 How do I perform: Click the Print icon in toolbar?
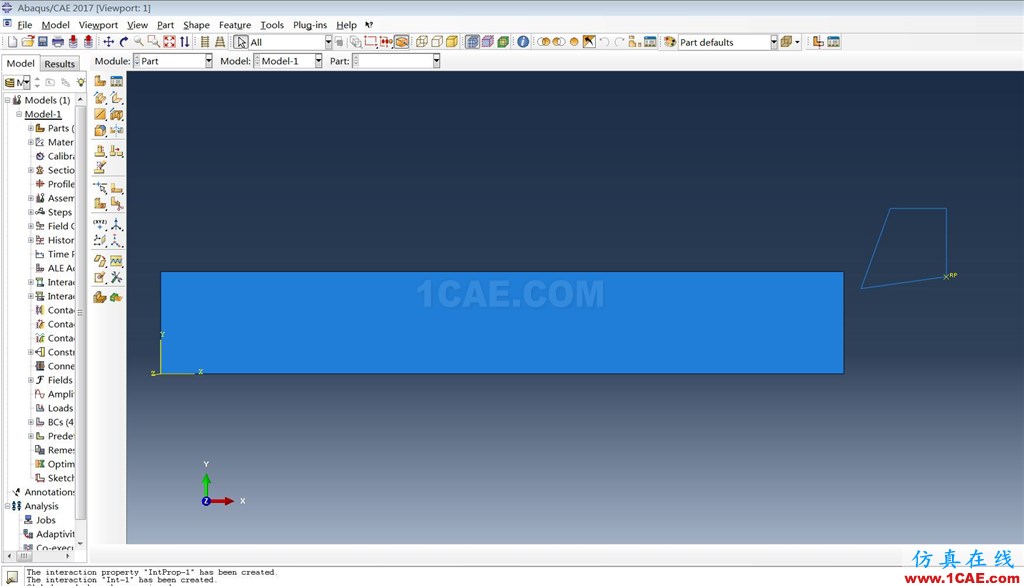pyautogui.click(x=58, y=42)
